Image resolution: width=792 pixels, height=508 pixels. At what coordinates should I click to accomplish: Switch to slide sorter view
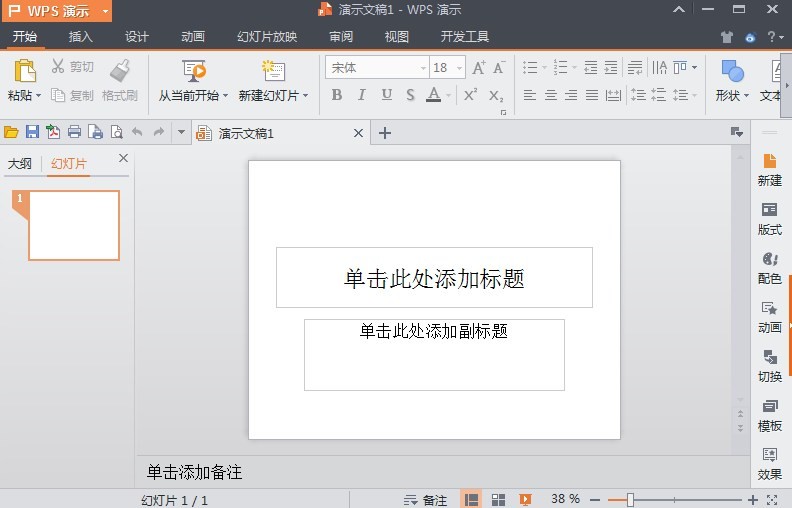498,499
